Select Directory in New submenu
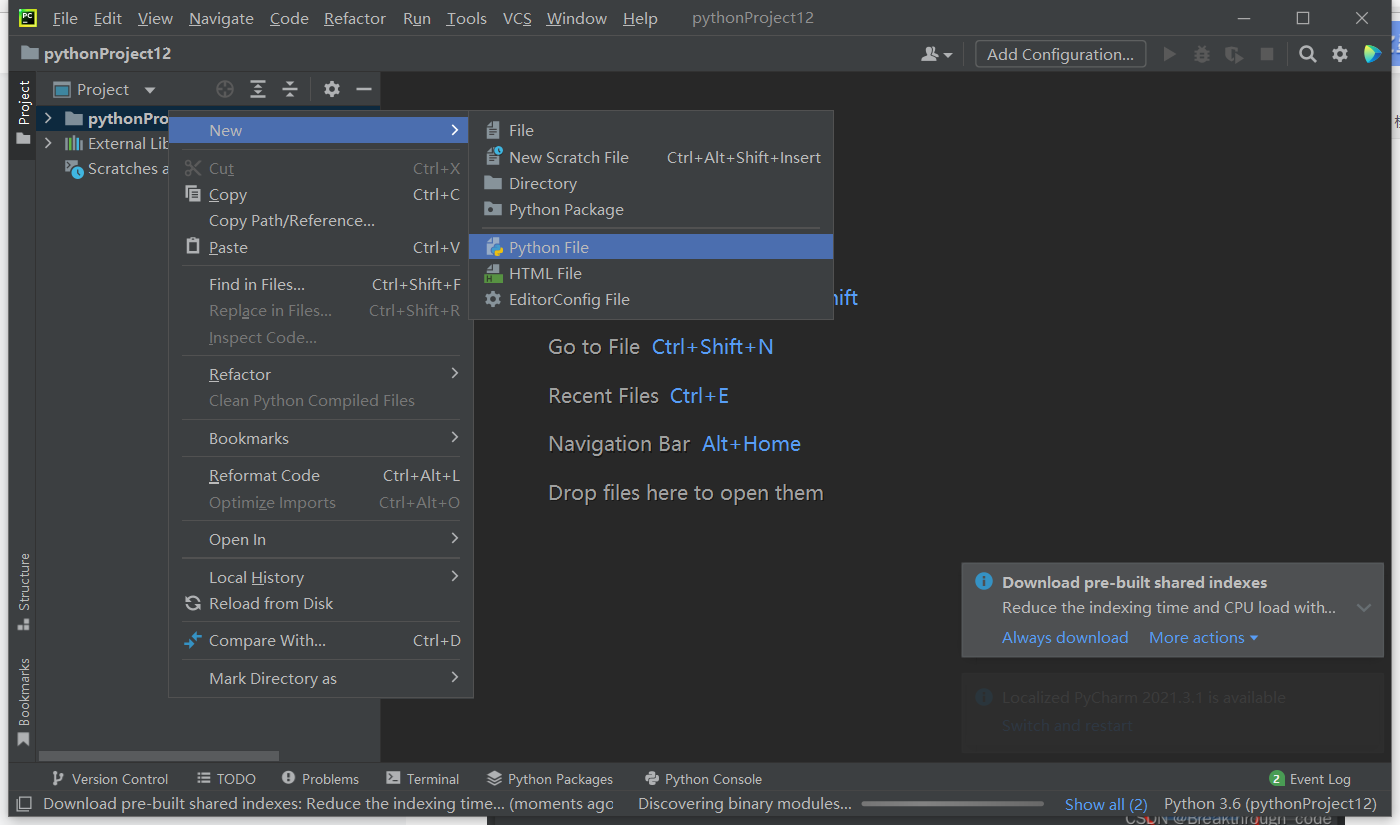 point(650,183)
